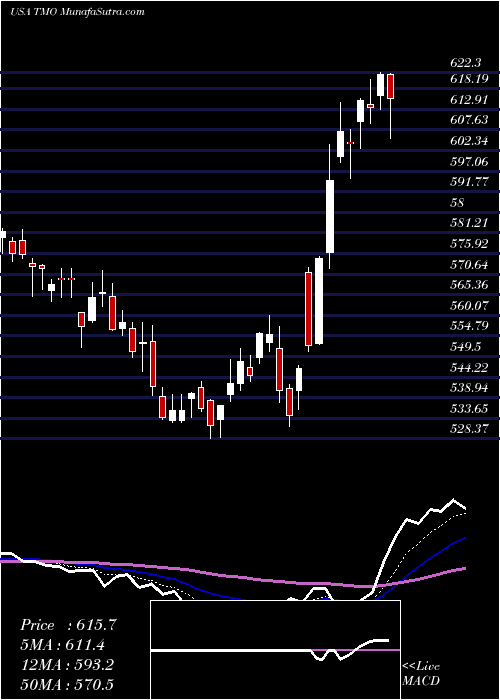Click the MACD inset chart panel
Image resolution: width=500 pixels, height=700 pixels.
275,650
